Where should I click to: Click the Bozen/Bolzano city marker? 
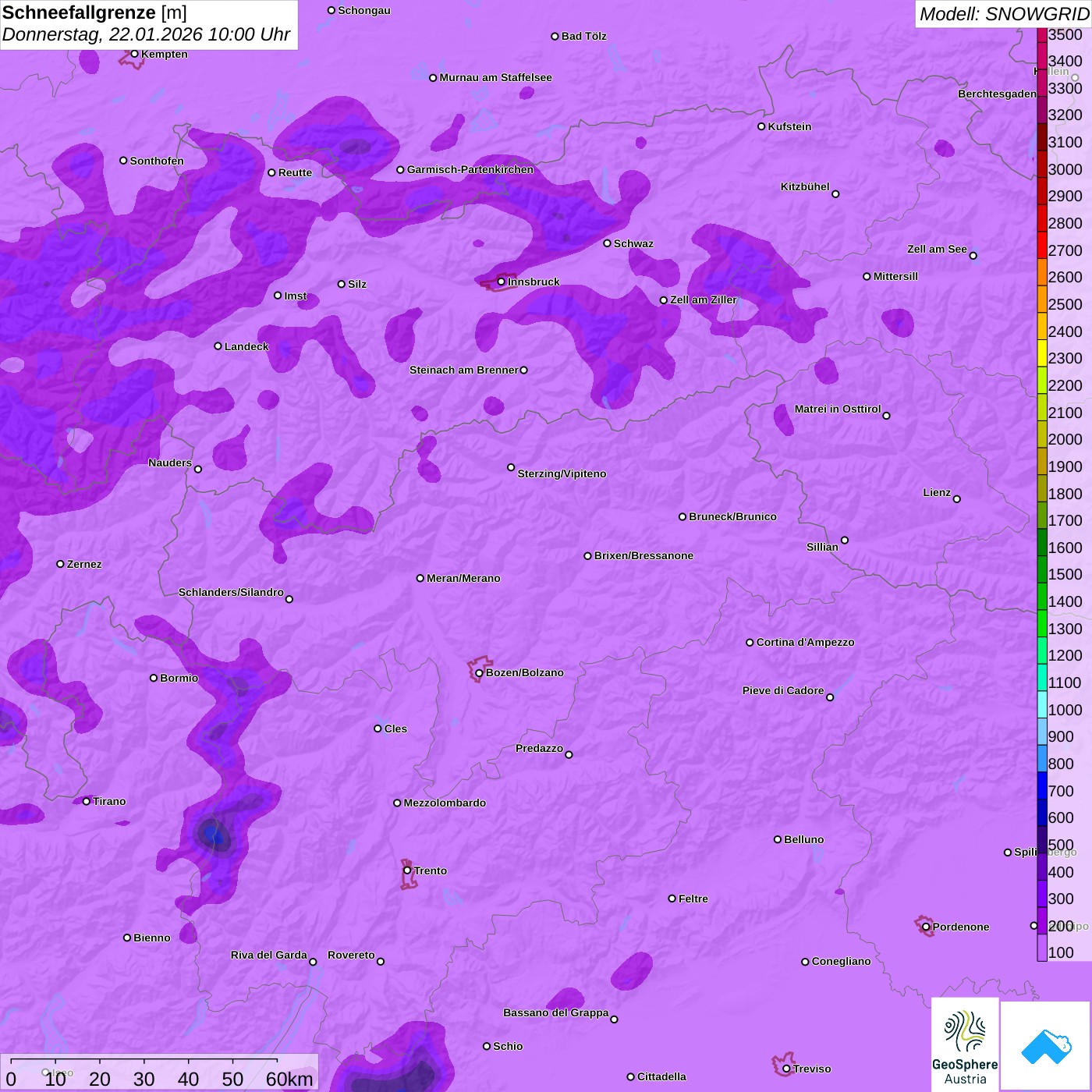pos(480,672)
